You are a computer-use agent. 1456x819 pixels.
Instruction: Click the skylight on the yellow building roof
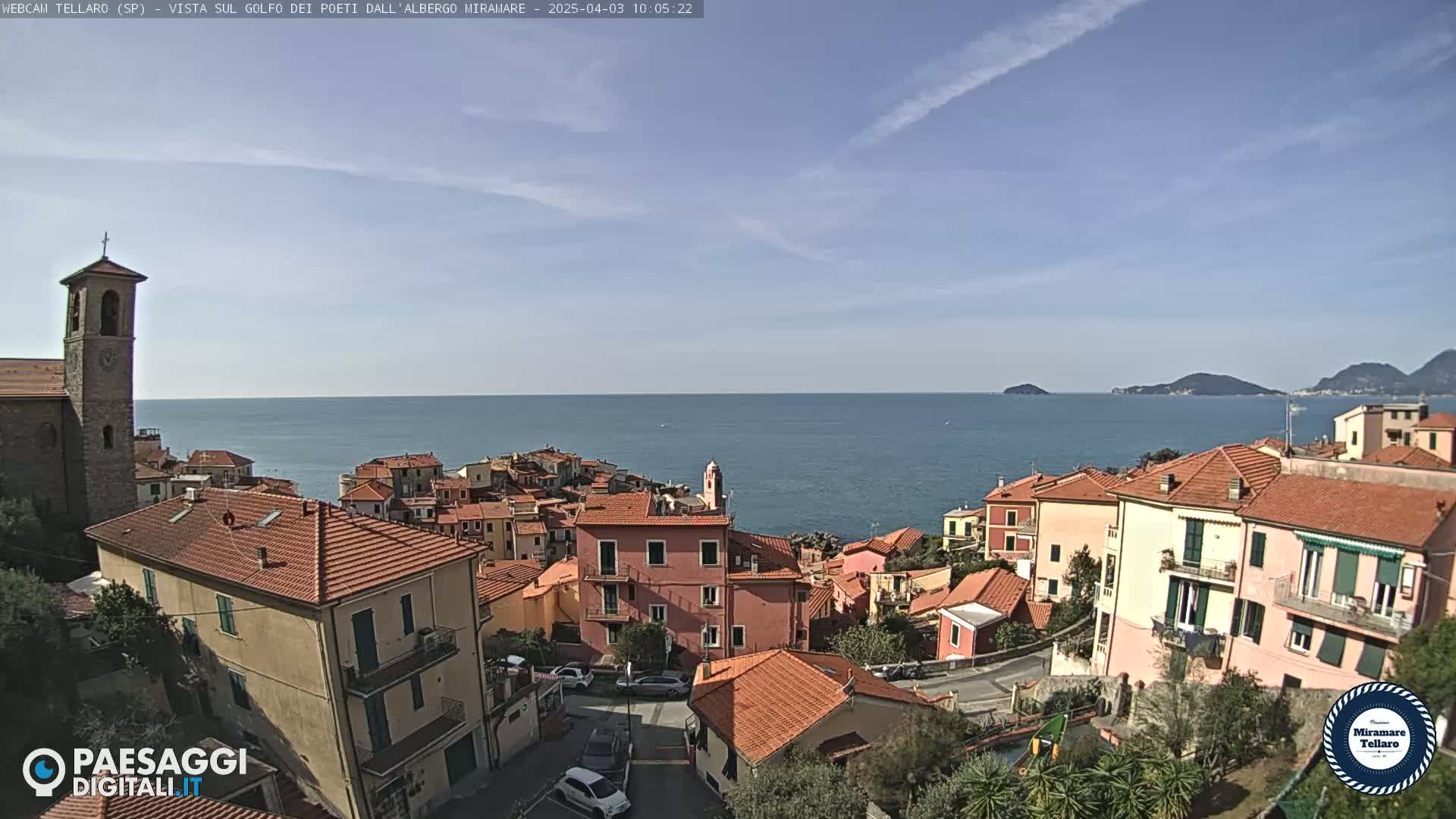268,518
